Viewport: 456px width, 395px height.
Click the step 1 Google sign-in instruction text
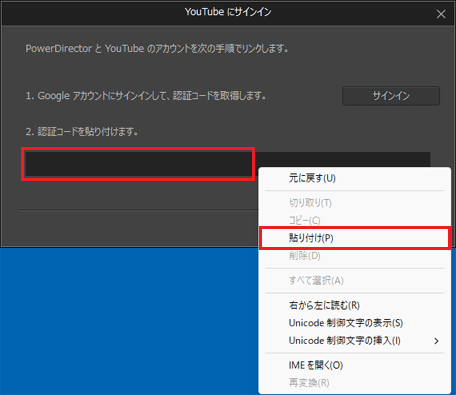[146, 96]
